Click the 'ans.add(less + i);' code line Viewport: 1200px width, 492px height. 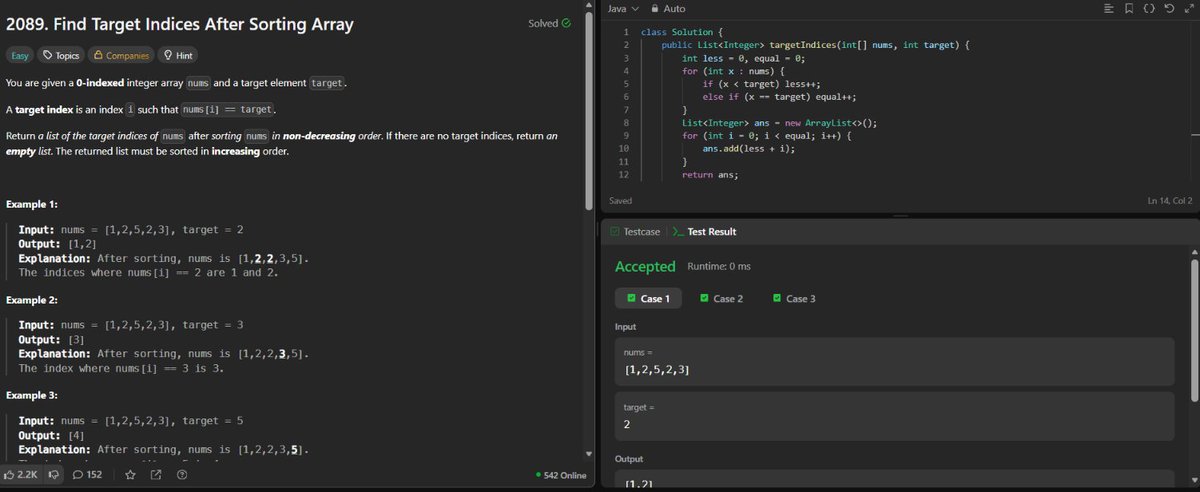749,148
